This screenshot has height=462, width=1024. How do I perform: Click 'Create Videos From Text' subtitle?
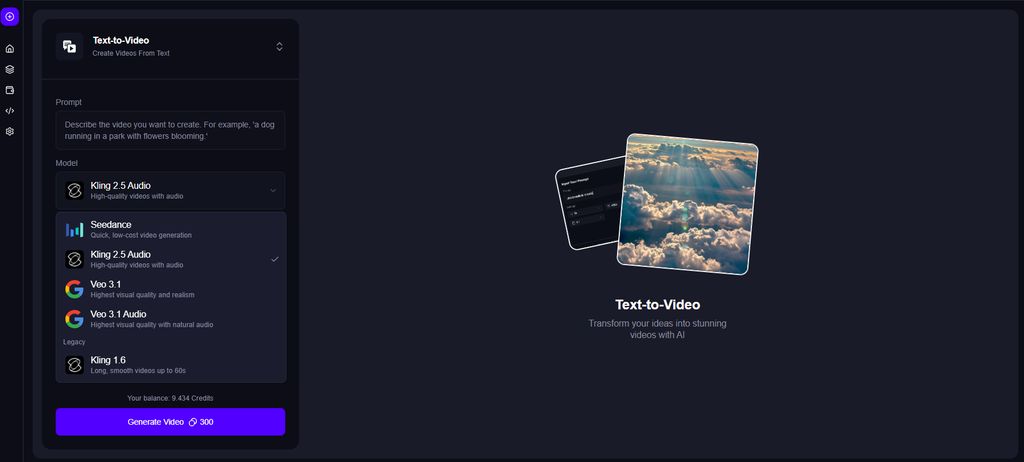131,54
